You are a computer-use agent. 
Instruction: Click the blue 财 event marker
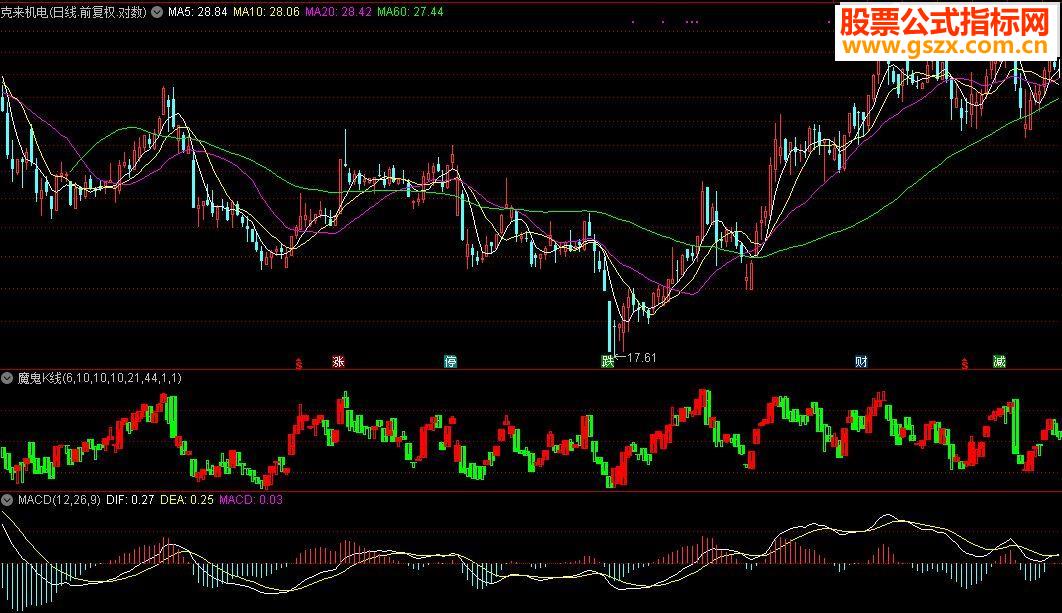[x=861, y=362]
